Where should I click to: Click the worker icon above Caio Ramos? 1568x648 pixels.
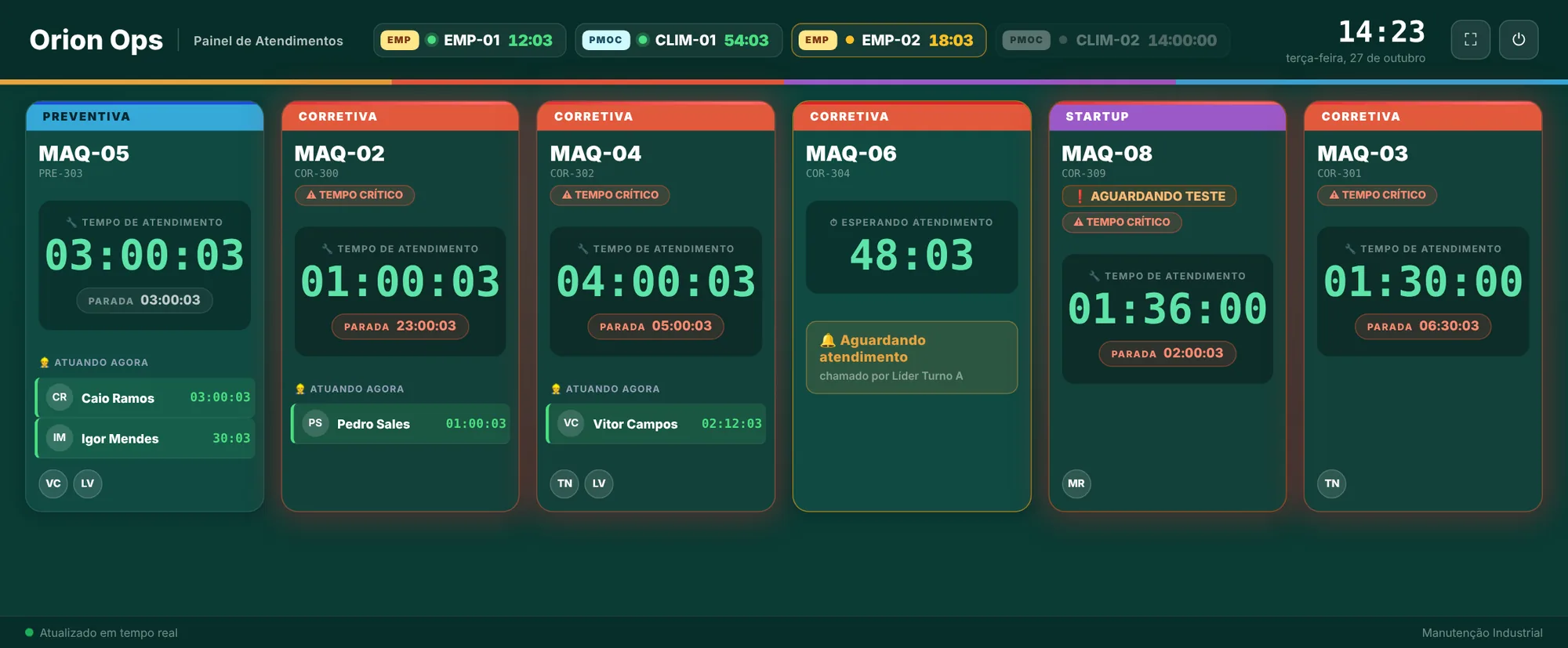click(x=45, y=363)
